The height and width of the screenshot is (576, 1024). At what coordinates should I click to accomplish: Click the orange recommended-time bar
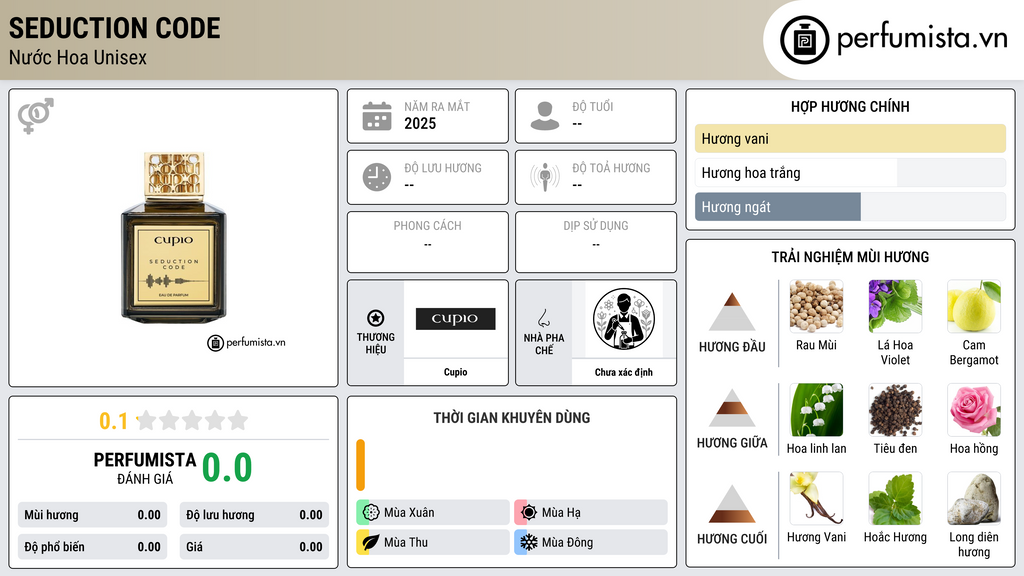pos(360,465)
